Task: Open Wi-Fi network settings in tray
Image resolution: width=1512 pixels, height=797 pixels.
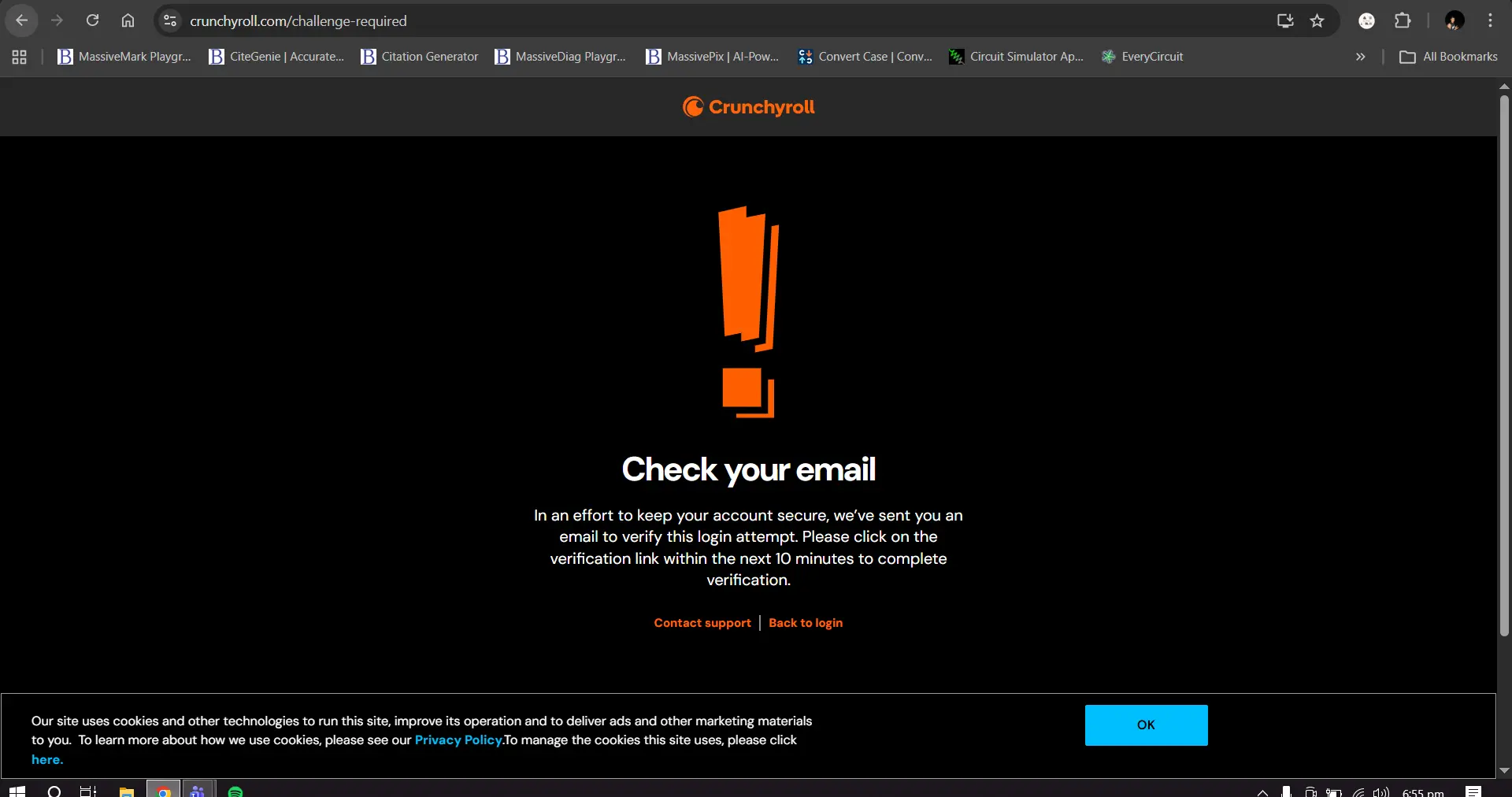Action: [1358, 792]
